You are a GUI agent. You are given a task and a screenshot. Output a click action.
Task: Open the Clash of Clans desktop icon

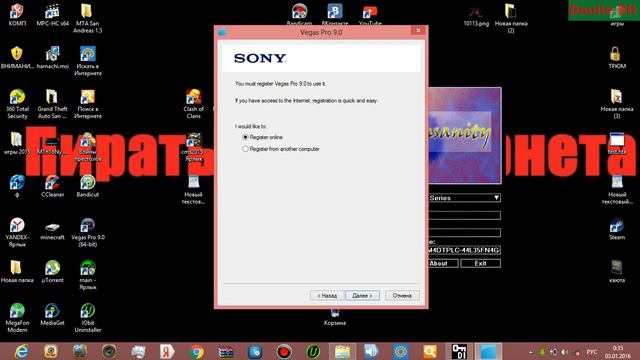click(193, 104)
